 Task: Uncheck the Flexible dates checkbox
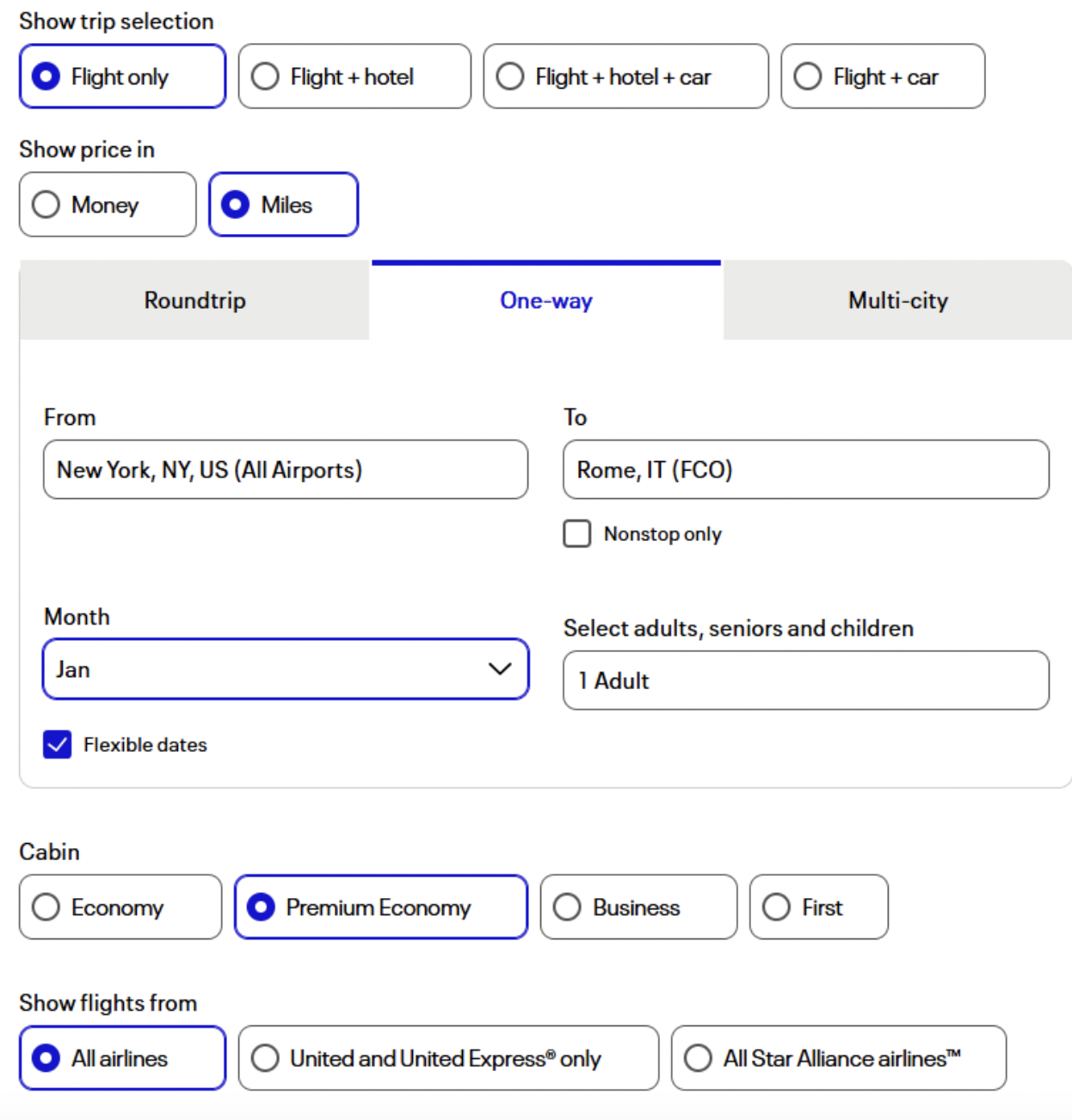coord(58,744)
